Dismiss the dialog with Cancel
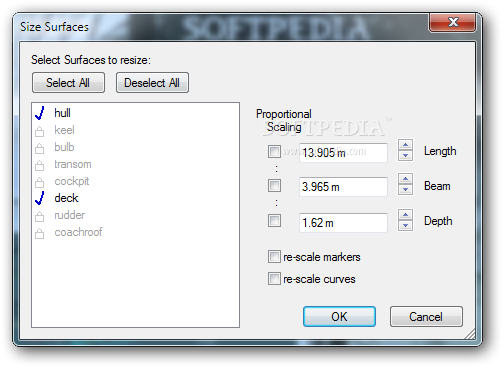Screen dimensions: 503x367 pos(426,316)
